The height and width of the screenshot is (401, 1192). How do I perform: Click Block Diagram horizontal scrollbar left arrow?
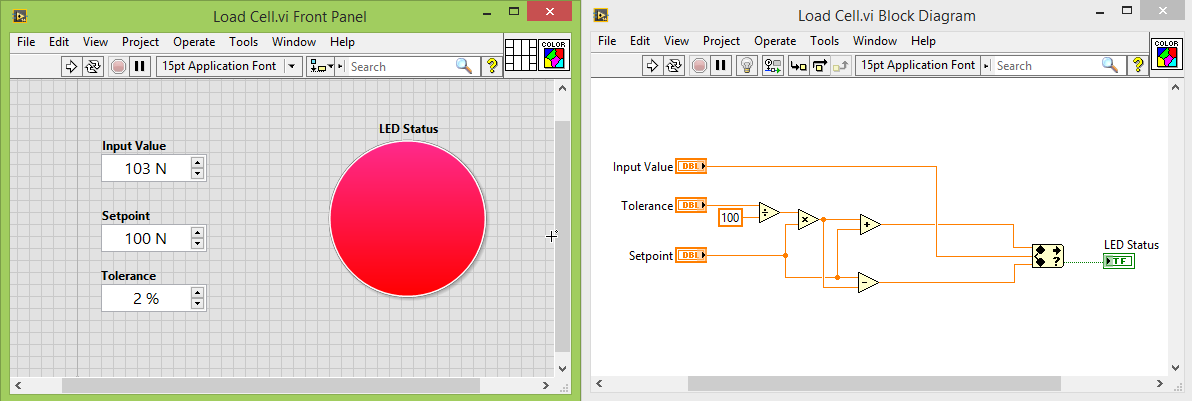click(x=600, y=383)
